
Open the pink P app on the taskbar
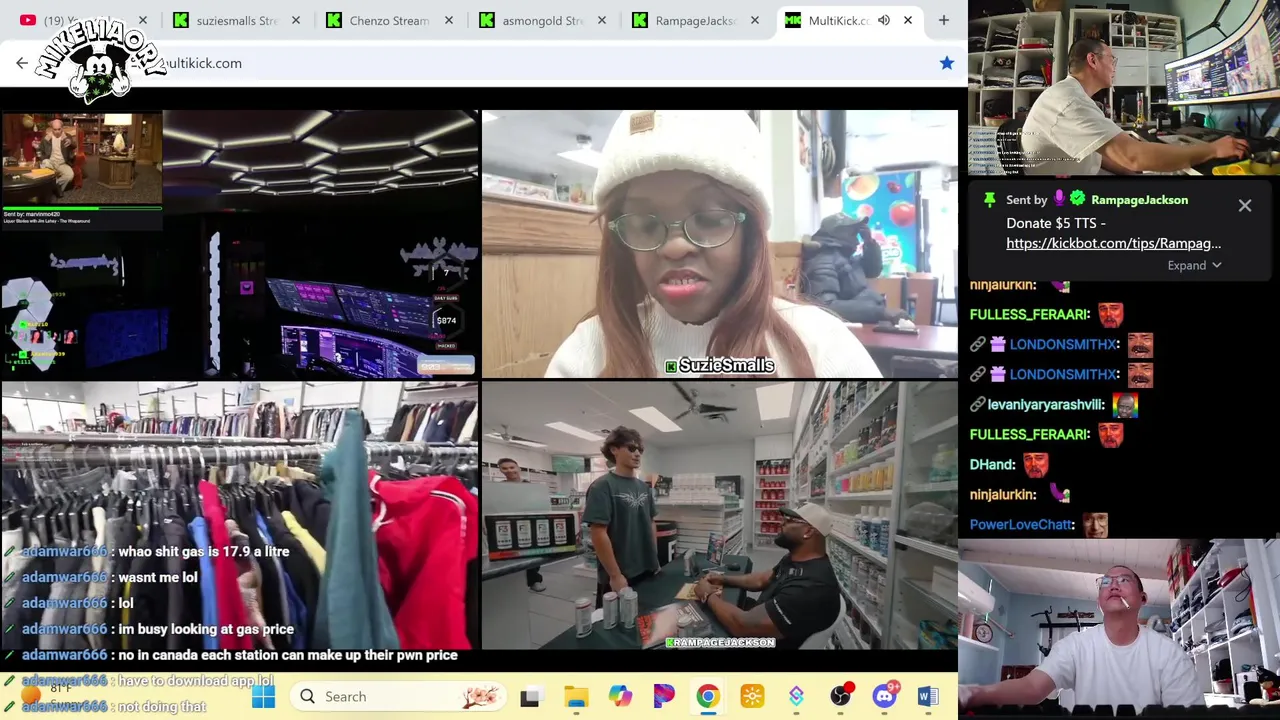[x=664, y=696]
